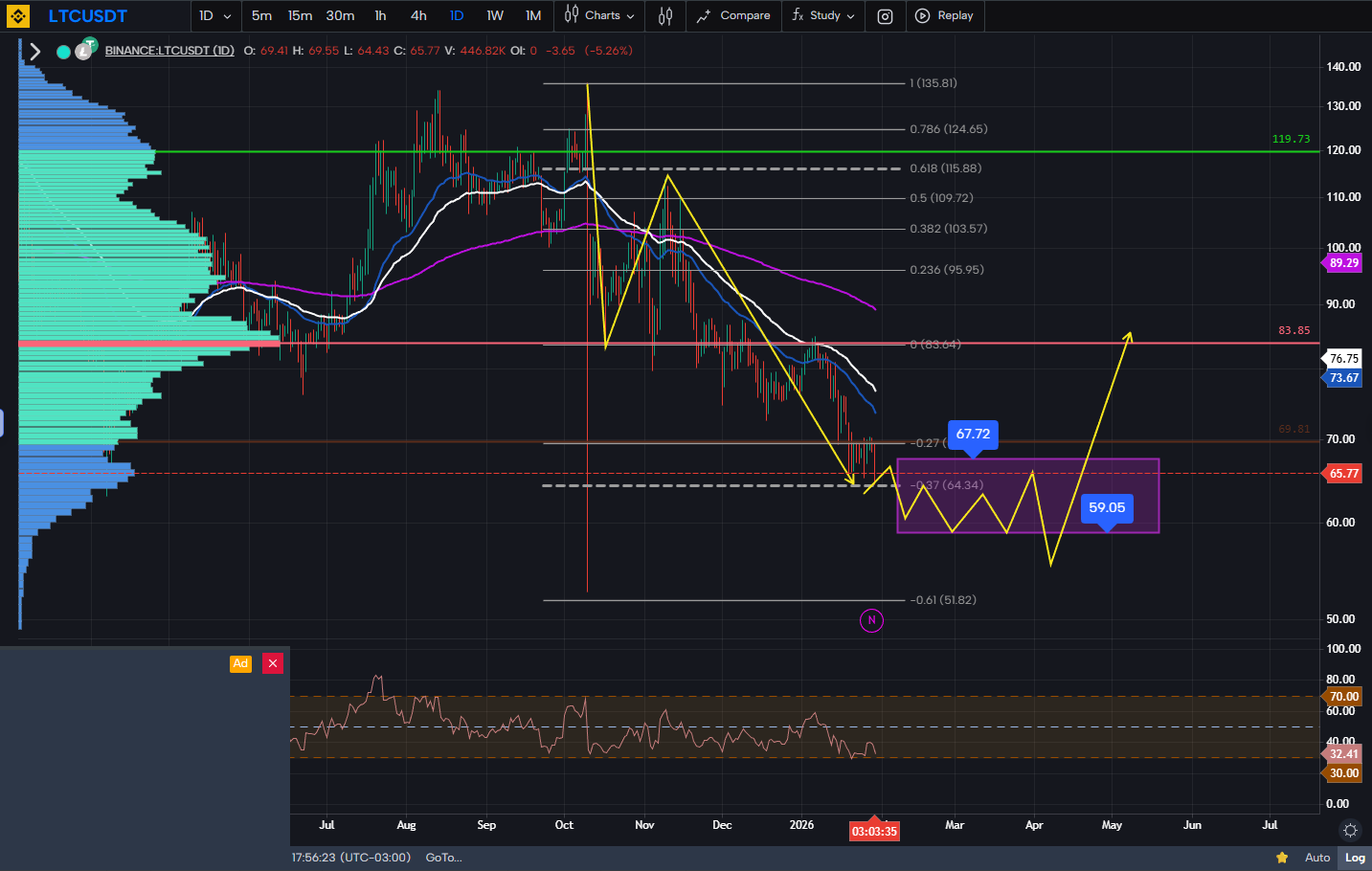Click the Binance logo icon
The image size is (1372, 871).
tap(17, 16)
